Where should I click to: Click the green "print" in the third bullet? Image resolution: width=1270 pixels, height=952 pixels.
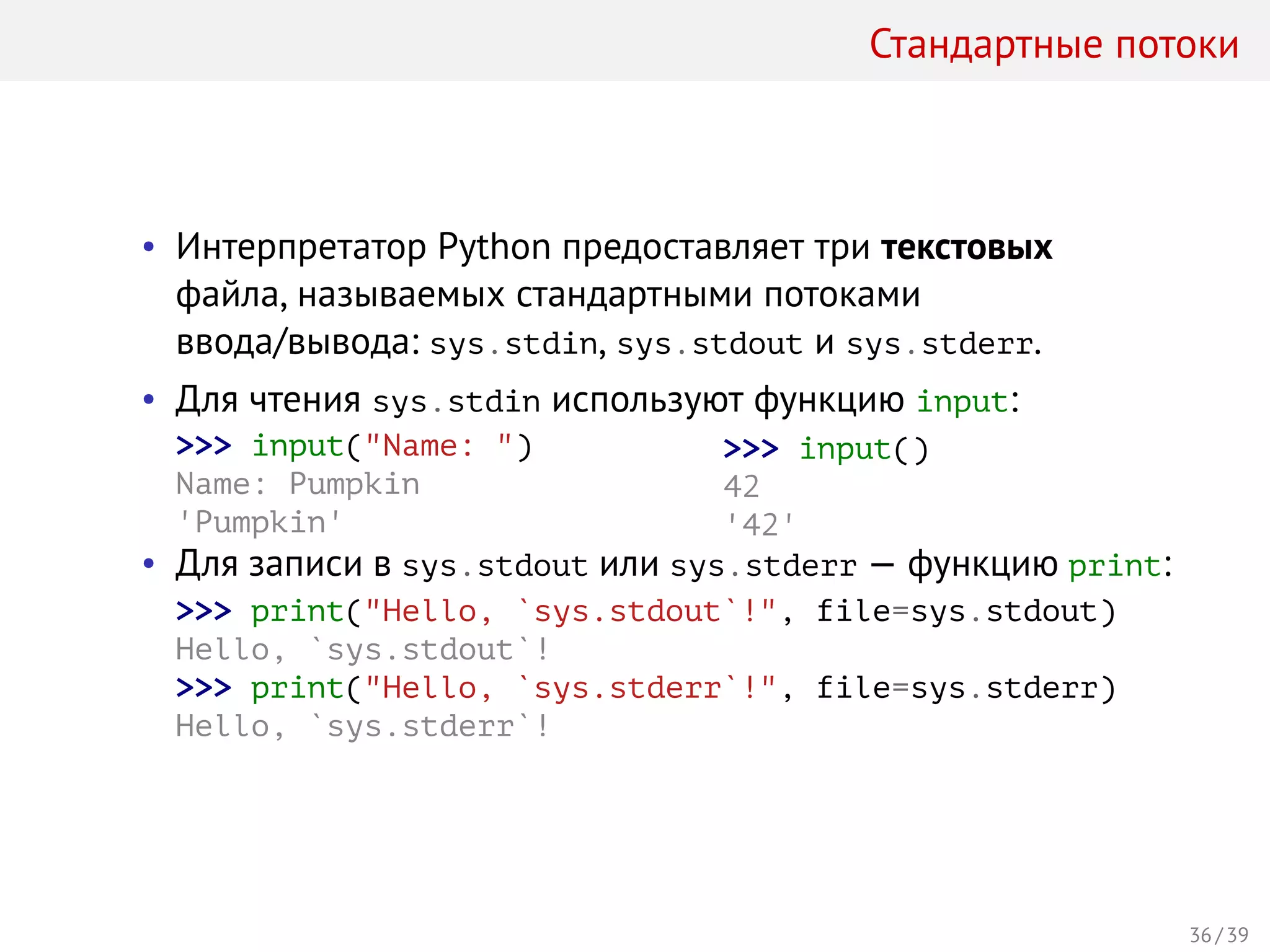[x=1115, y=565]
